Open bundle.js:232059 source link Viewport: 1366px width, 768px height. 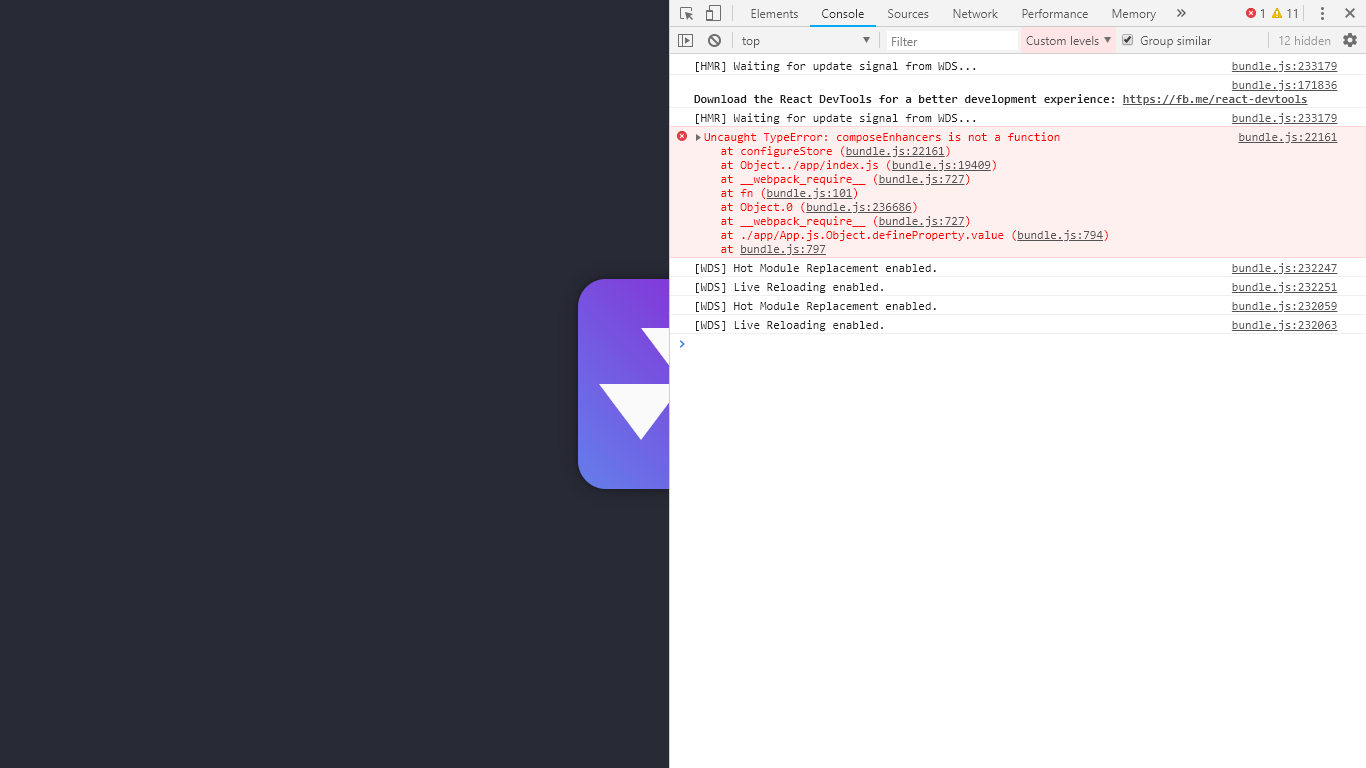point(1284,306)
